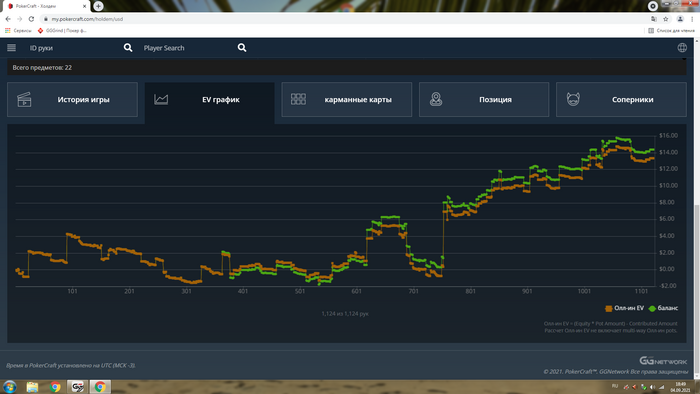This screenshot has height=394, width=700.
Task: Click the hand ID search magnifier icon
Action: 128,48
